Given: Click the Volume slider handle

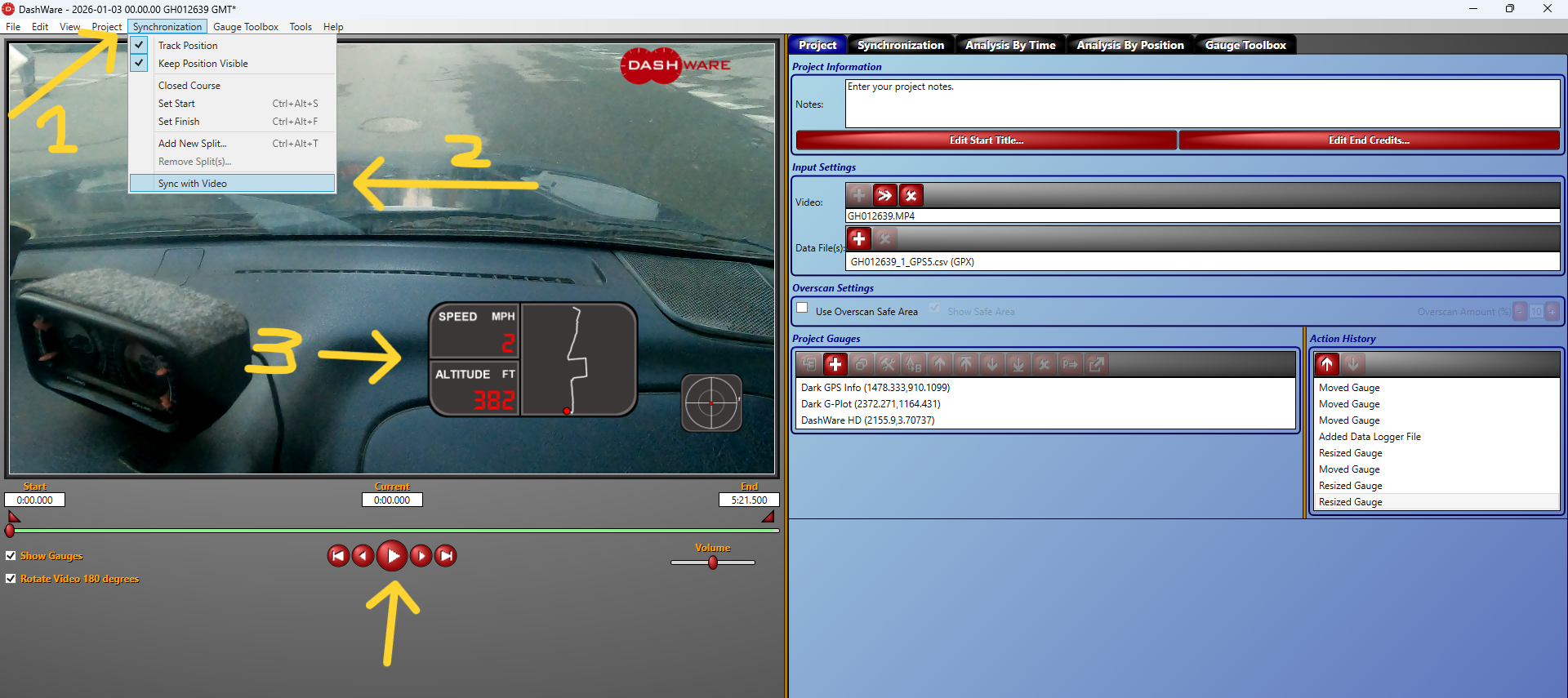Looking at the screenshot, I should pyautogui.click(x=713, y=562).
